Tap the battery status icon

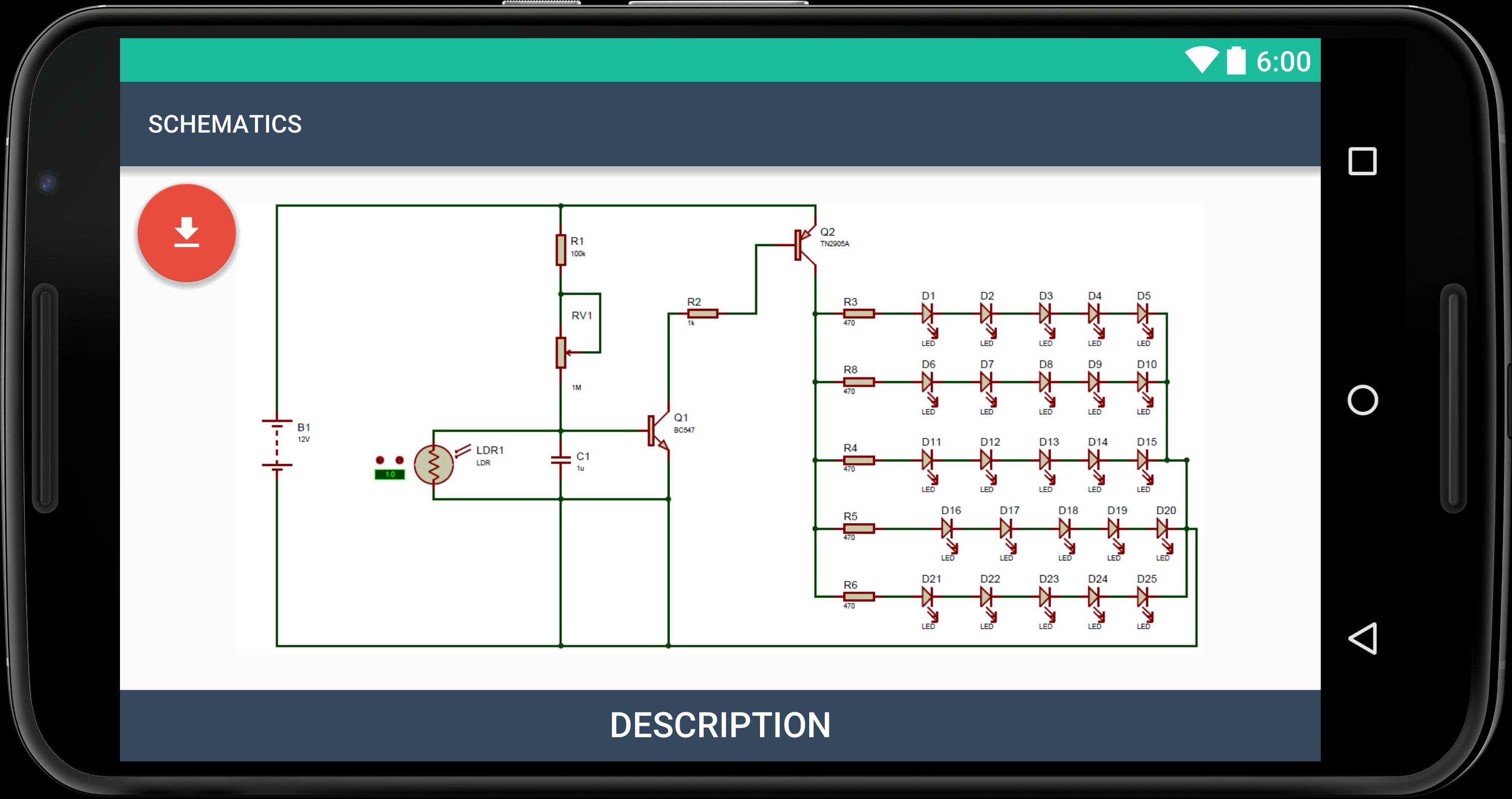pos(1236,60)
